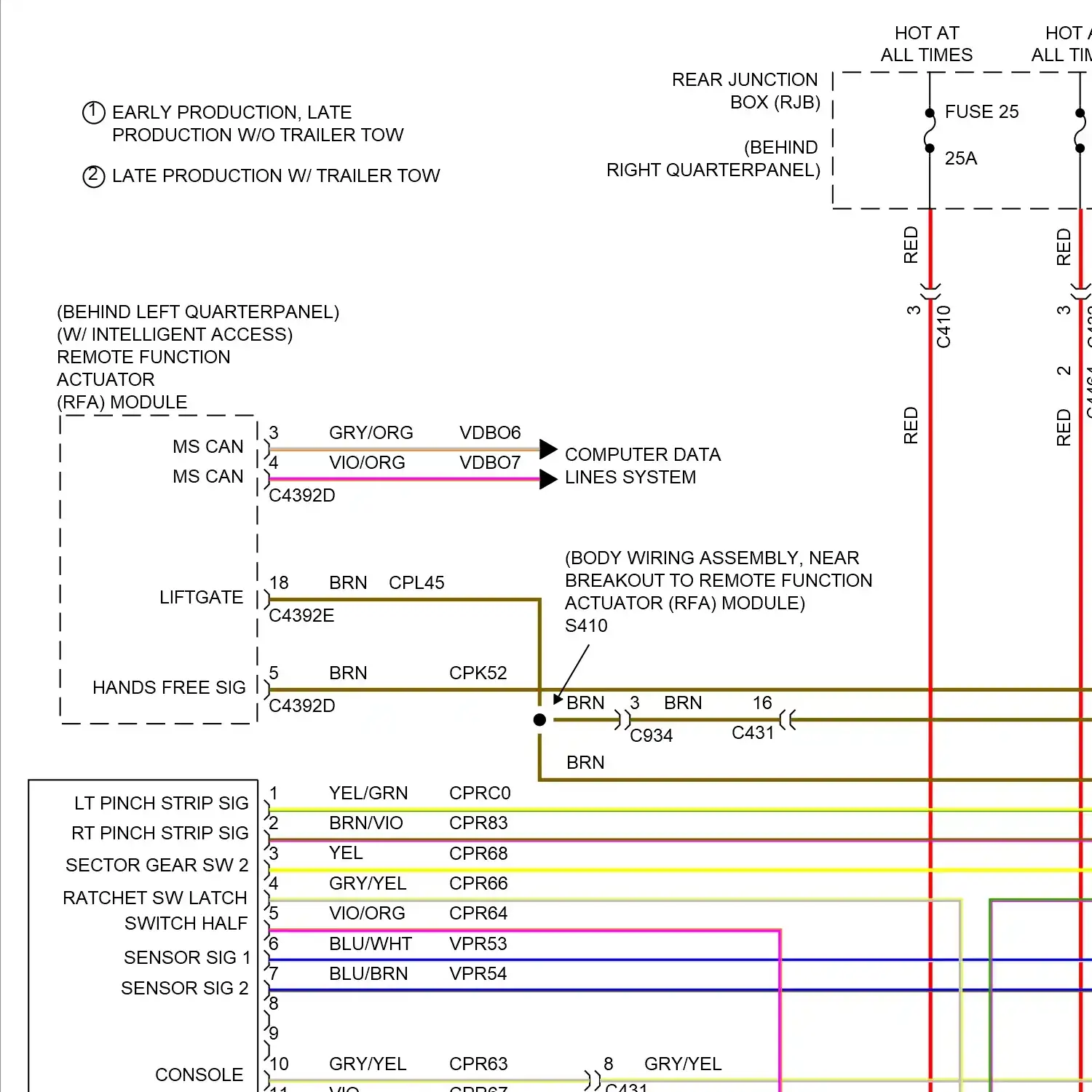Click the BLU/BRN wire color label

[x=368, y=973]
